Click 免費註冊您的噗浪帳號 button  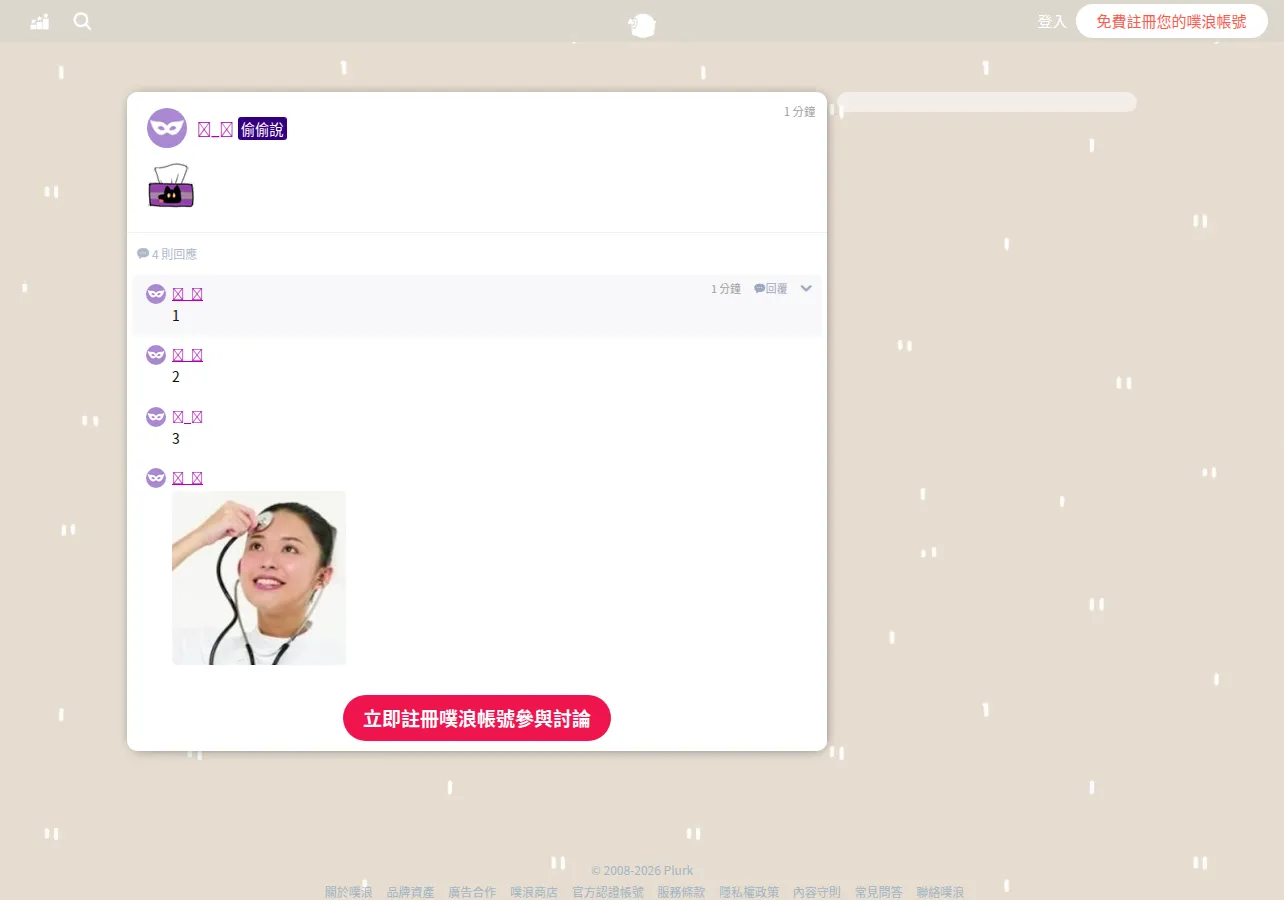(1172, 21)
